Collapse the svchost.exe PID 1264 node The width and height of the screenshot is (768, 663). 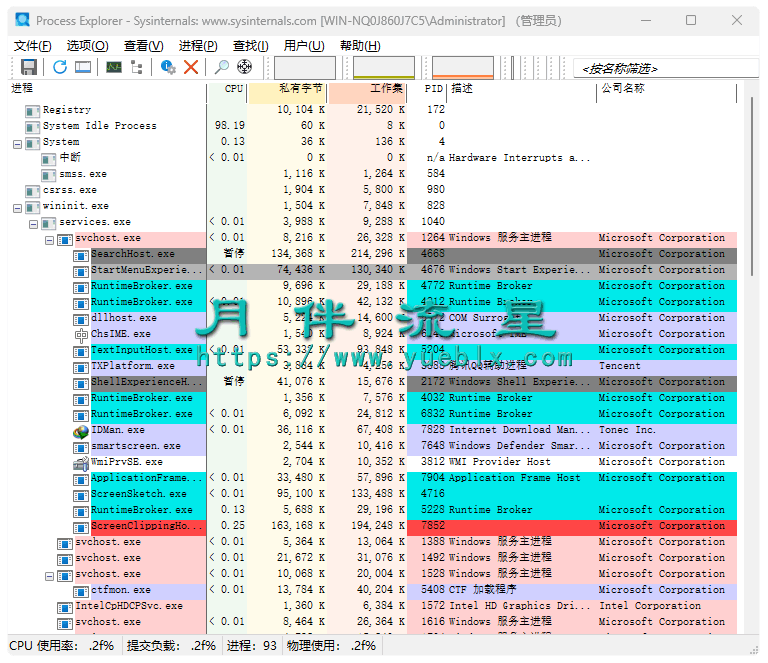coord(49,240)
